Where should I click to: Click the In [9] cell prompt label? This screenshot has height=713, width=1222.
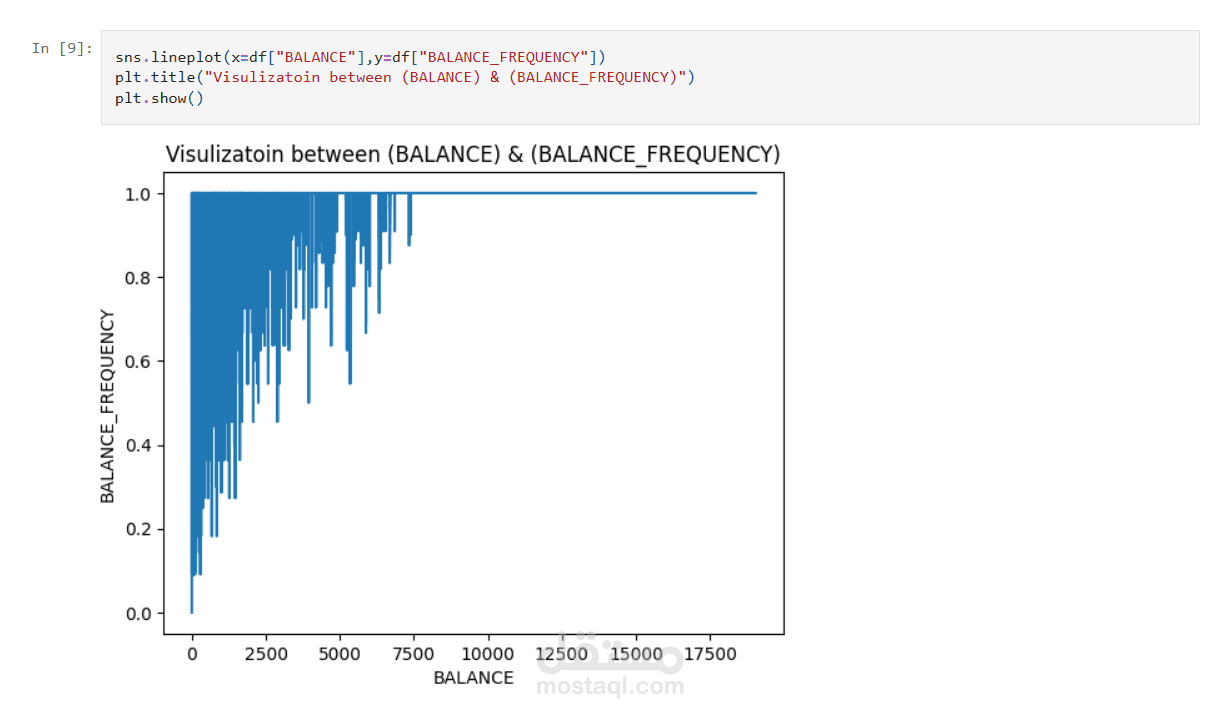[x=62, y=48]
